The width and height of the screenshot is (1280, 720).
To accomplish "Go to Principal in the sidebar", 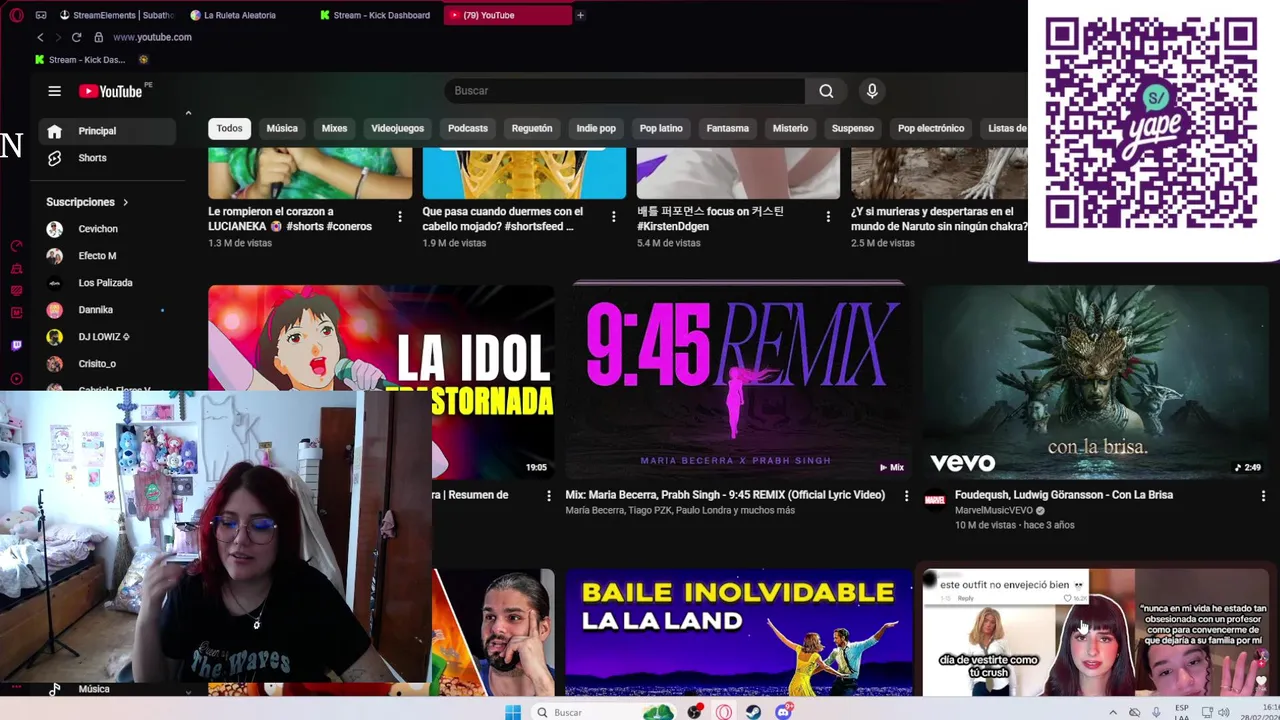I will tap(108, 131).
